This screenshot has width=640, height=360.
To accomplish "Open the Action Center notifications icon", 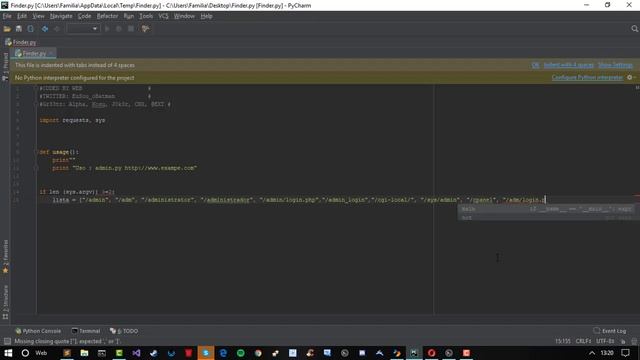I will (625, 353).
